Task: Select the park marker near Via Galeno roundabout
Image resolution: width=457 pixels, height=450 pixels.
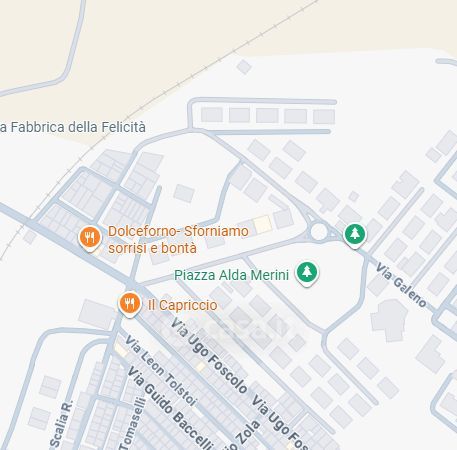Action: [355, 235]
